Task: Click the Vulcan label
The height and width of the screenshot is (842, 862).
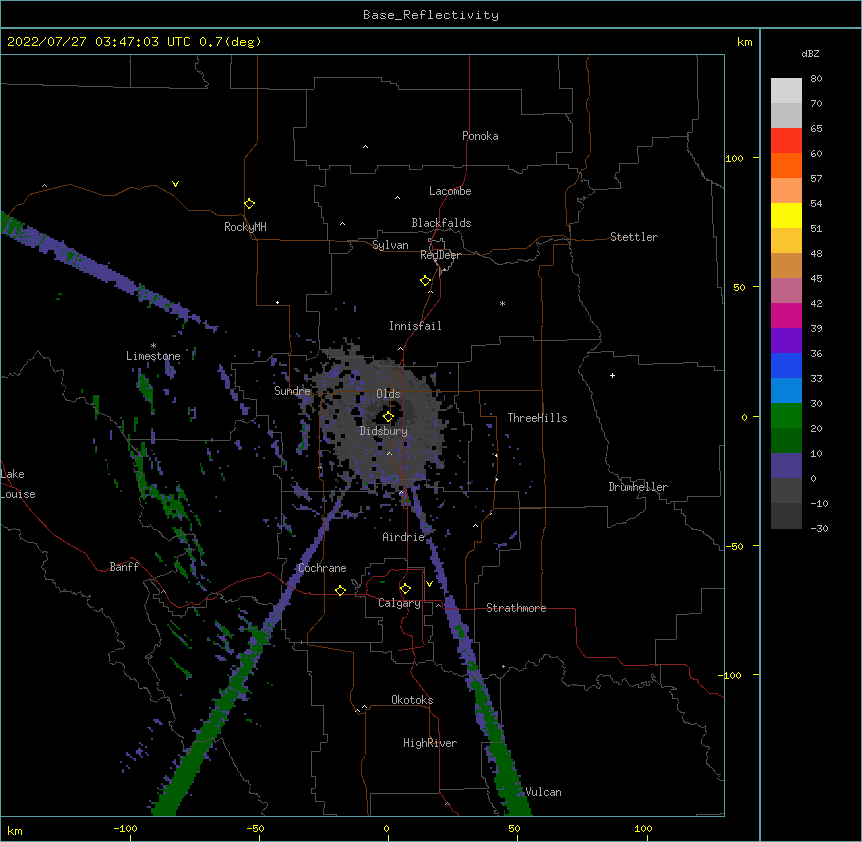Action: point(543,792)
